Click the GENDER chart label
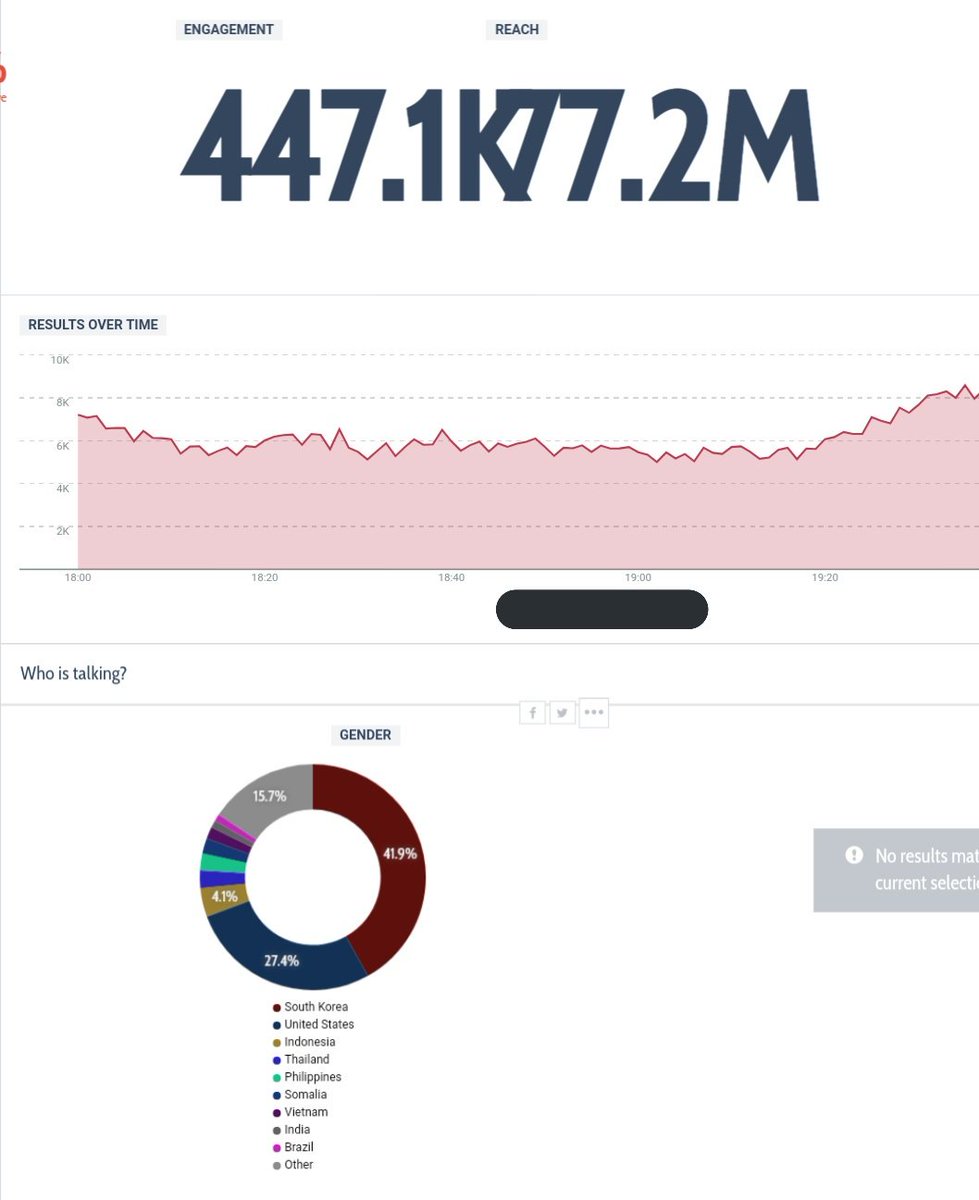The width and height of the screenshot is (979, 1200). pos(365,735)
